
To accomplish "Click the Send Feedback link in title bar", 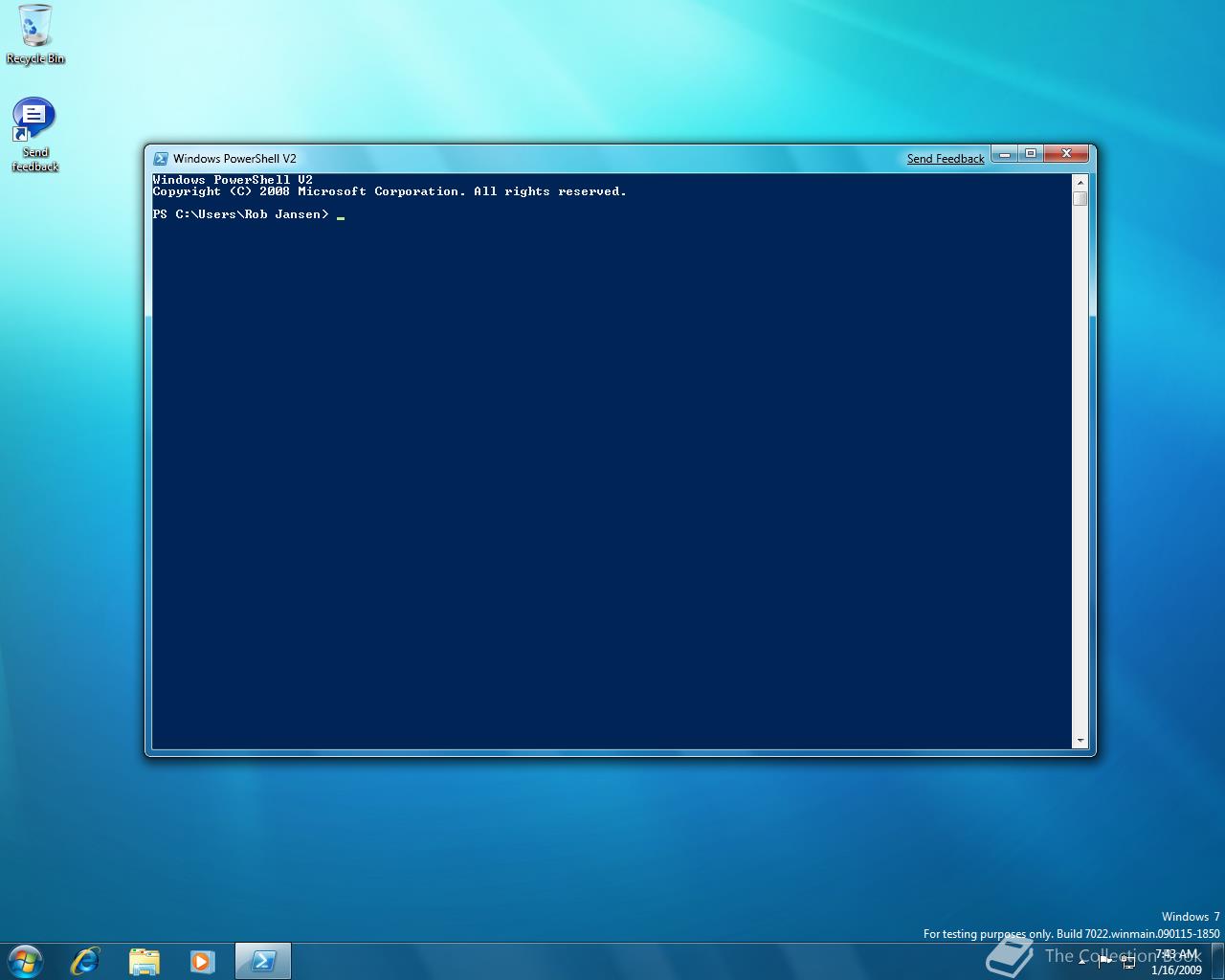I will coord(946,159).
